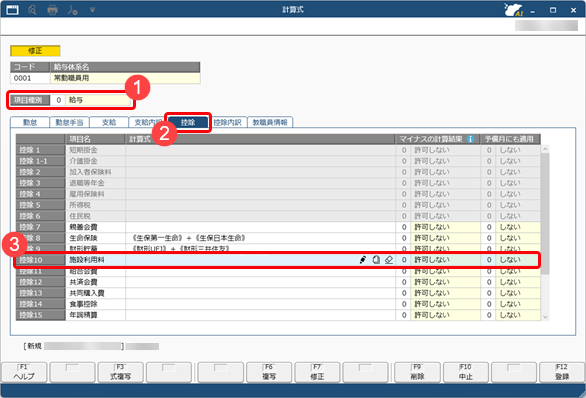Viewport: 586px width, 398px height.
Task: Open the 教職員情報 tab
Action: (270, 122)
